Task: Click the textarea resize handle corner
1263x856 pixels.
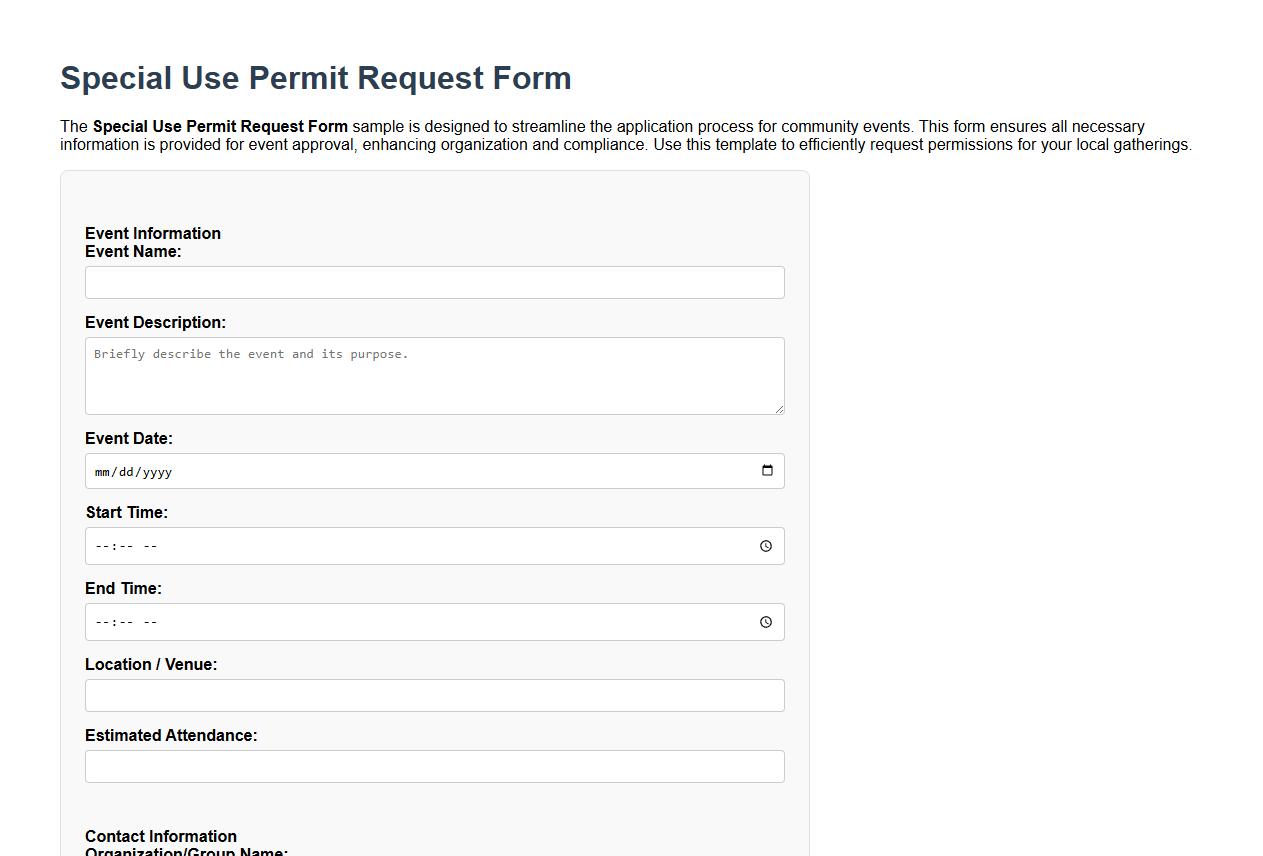Action: [x=780, y=408]
